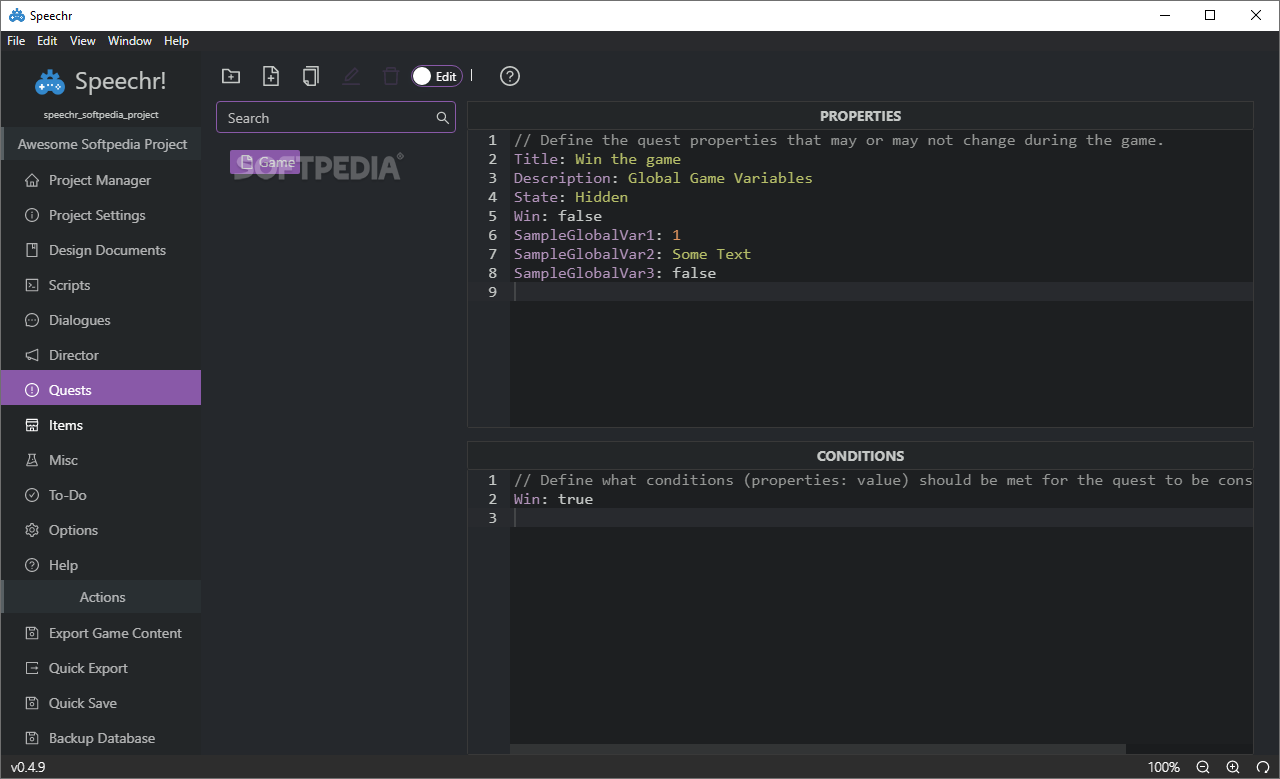Open the View menu
Image resolution: width=1280 pixels, height=779 pixels.
tap(83, 41)
